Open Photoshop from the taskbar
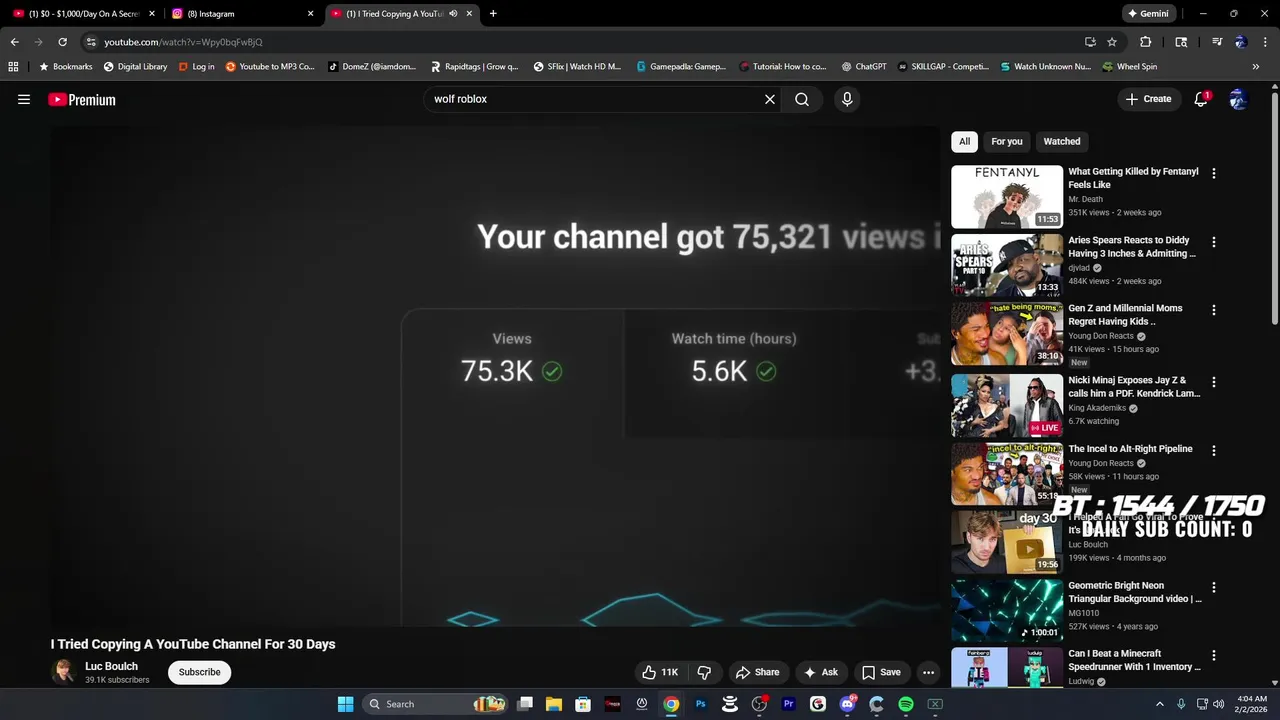Image resolution: width=1280 pixels, height=720 pixels. pos(701,704)
